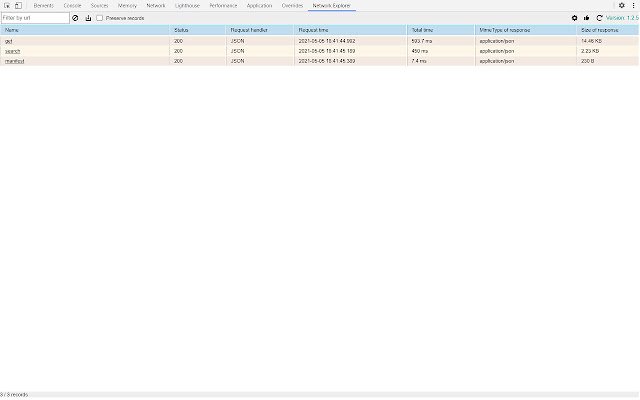The height and width of the screenshot is (400, 640).
Task: Sort by MimeType of response header
Action: tap(526, 30)
